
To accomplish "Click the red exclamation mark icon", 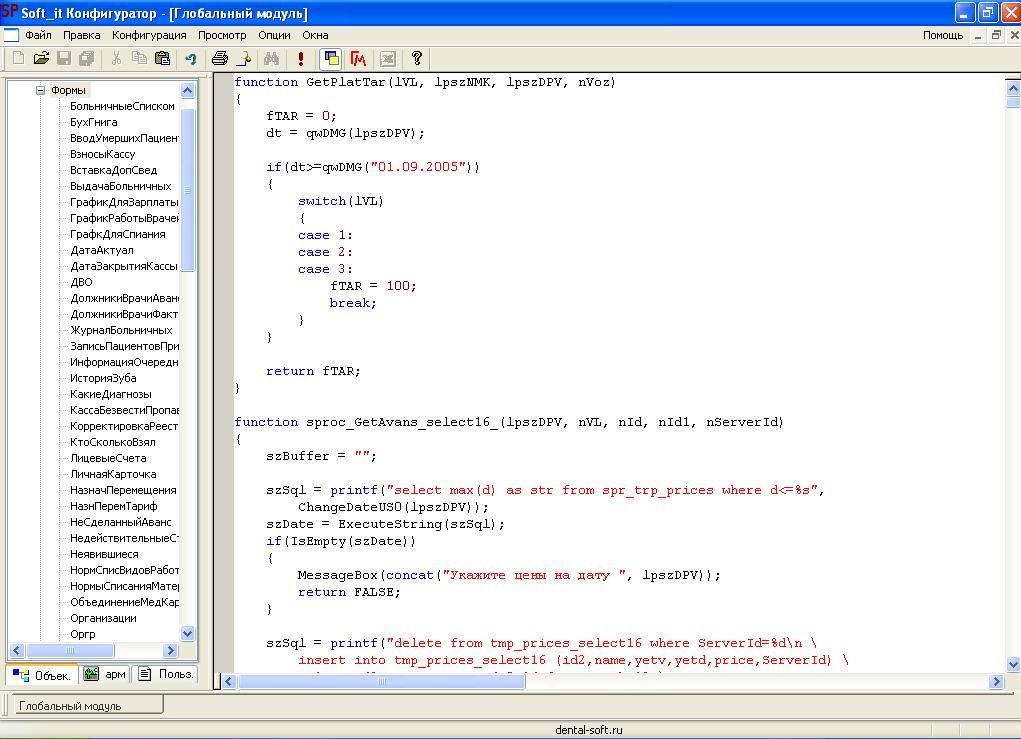I will [x=300, y=59].
